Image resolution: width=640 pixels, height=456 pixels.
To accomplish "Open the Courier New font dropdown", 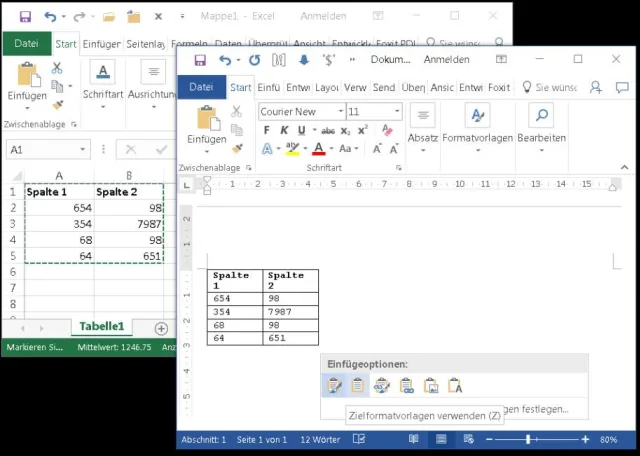I will click(340, 112).
